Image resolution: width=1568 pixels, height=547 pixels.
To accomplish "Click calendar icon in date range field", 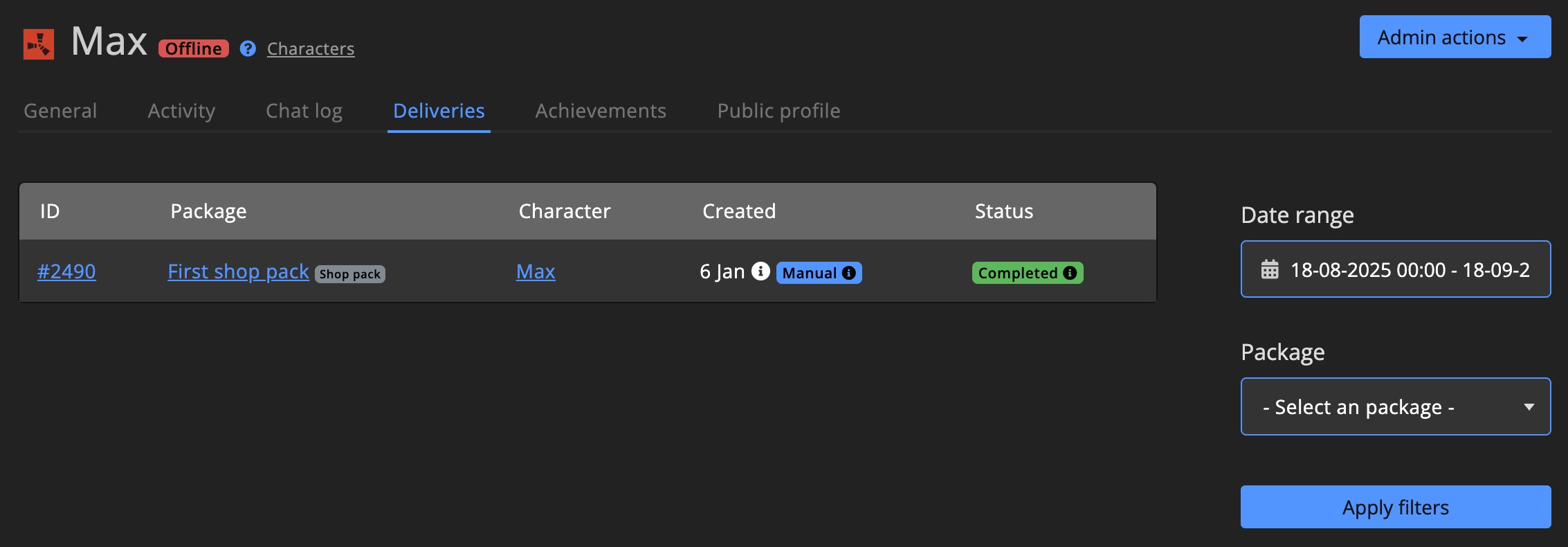I will [1270, 269].
